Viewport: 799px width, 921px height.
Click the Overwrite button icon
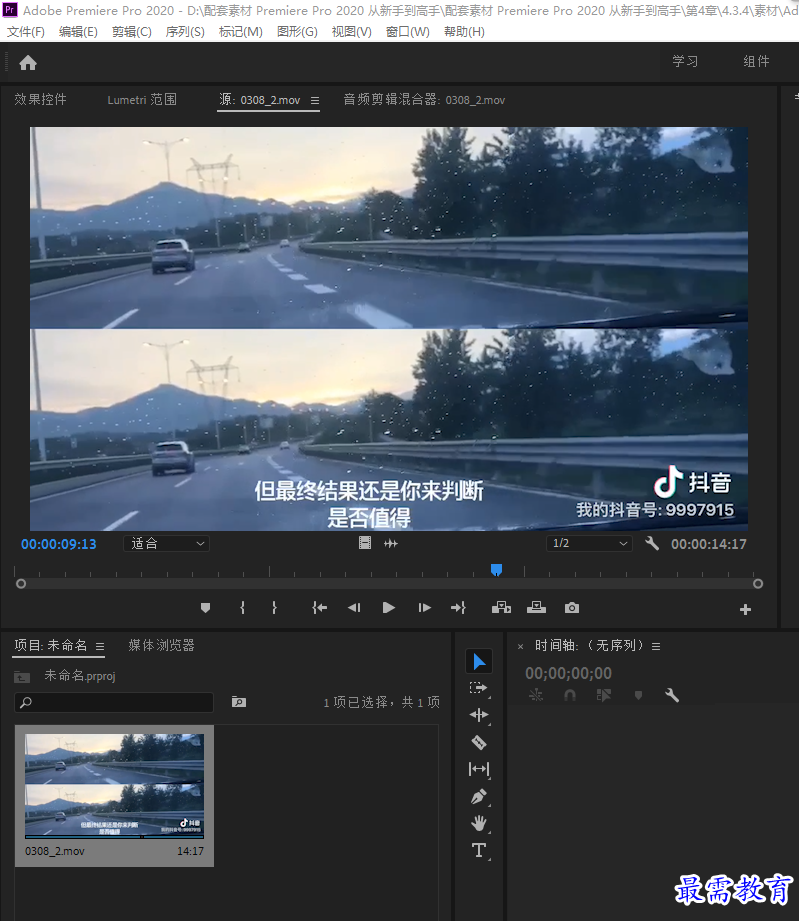(536, 608)
